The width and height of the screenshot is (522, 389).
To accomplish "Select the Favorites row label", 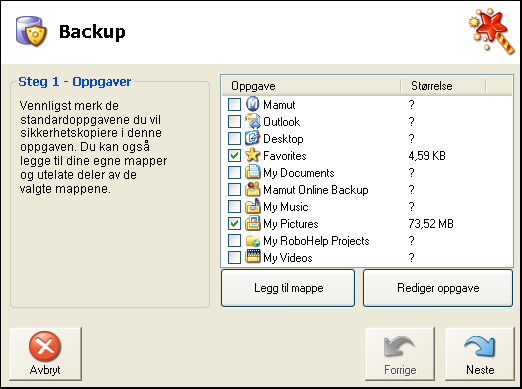I will (x=285, y=156).
